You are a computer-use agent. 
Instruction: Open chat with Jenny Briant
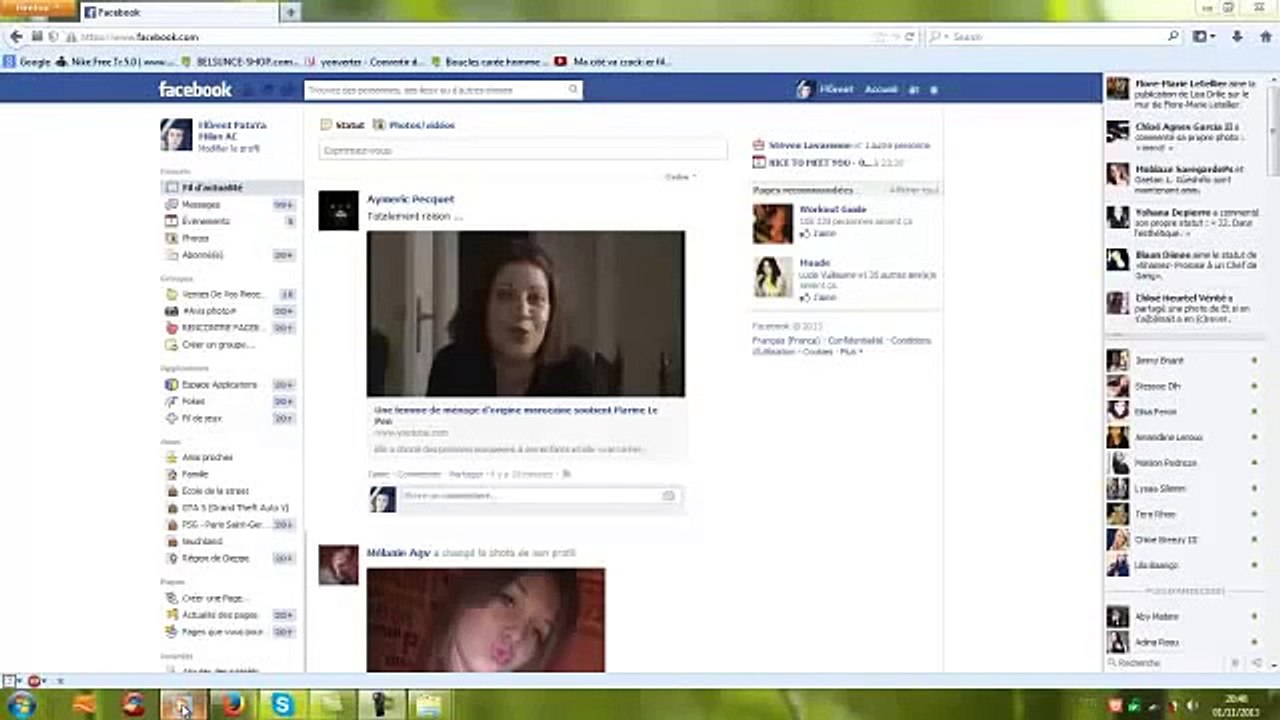pyautogui.click(x=1182, y=360)
